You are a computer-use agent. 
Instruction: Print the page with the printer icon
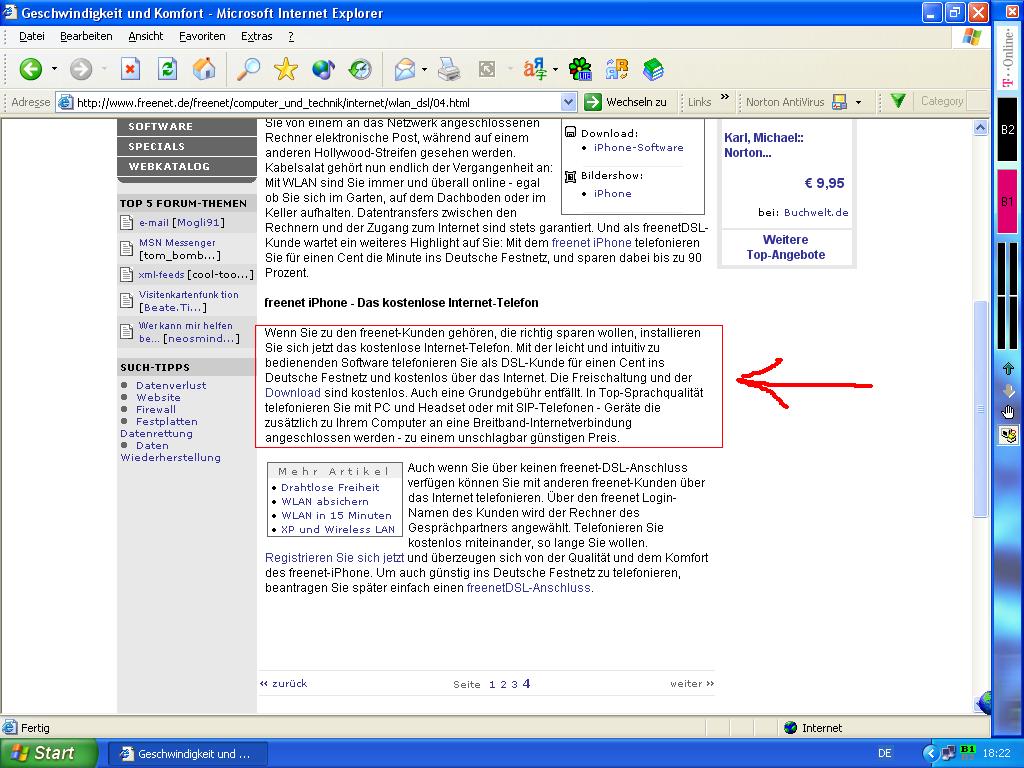[x=449, y=69]
